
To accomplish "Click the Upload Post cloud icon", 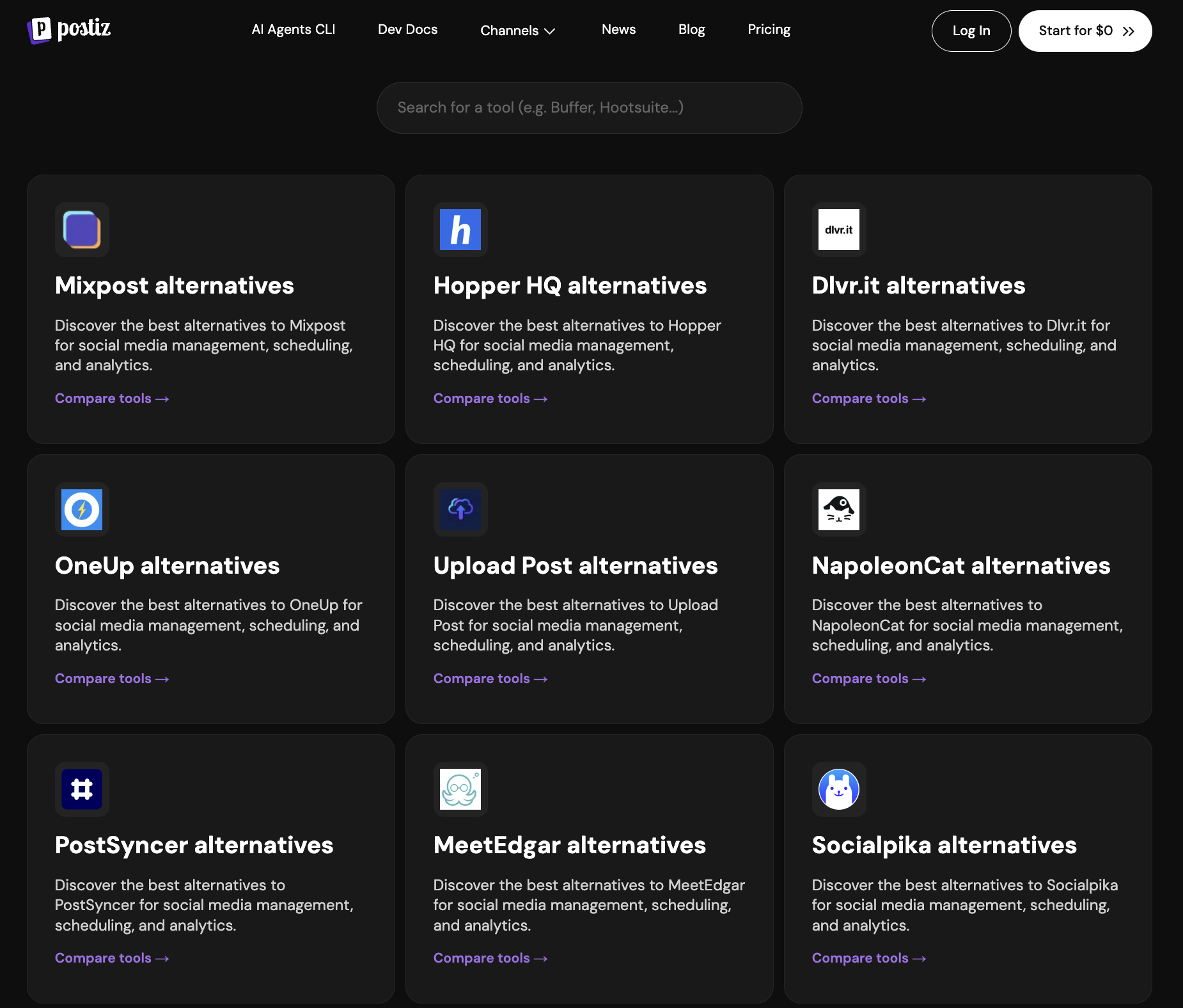I will click(460, 510).
